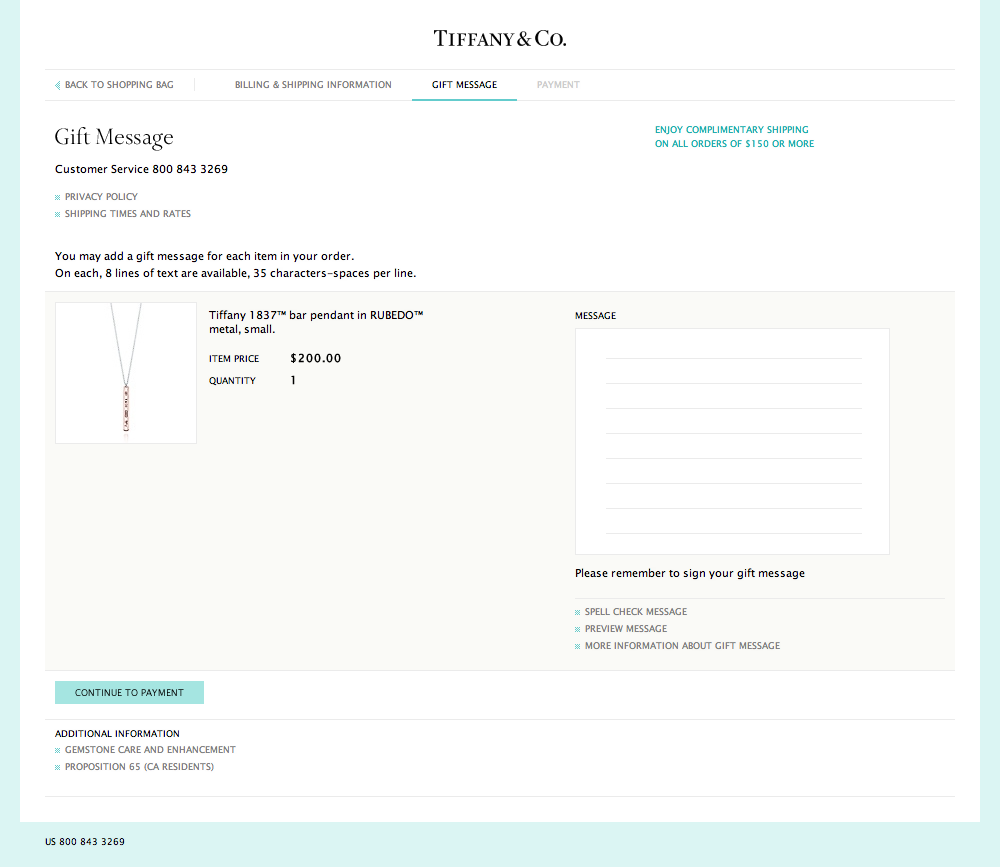The height and width of the screenshot is (867, 1000).
Task: Click inside the gift message text area
Action: [x=731, y=440]
